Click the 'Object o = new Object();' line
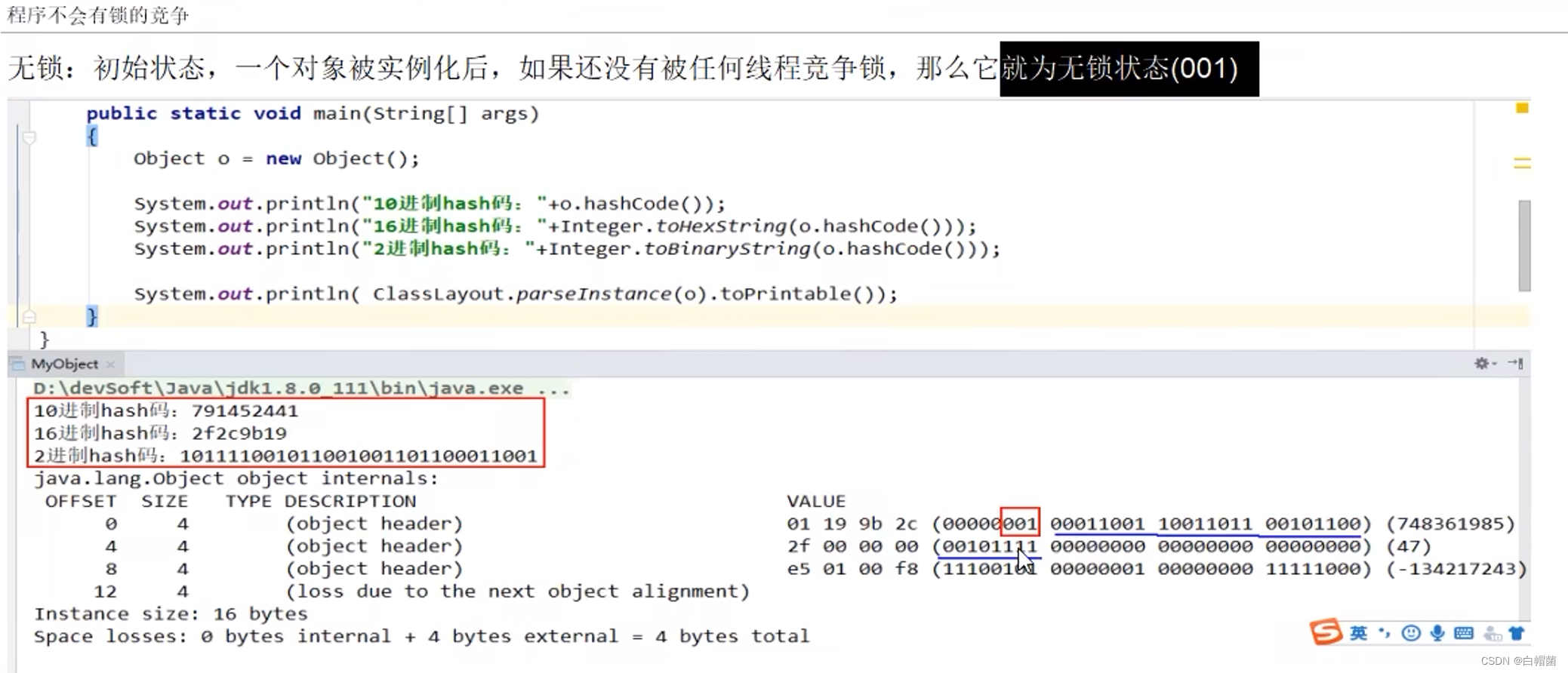1568x673 pixels. pyautogui.click(x=276, y=158)
